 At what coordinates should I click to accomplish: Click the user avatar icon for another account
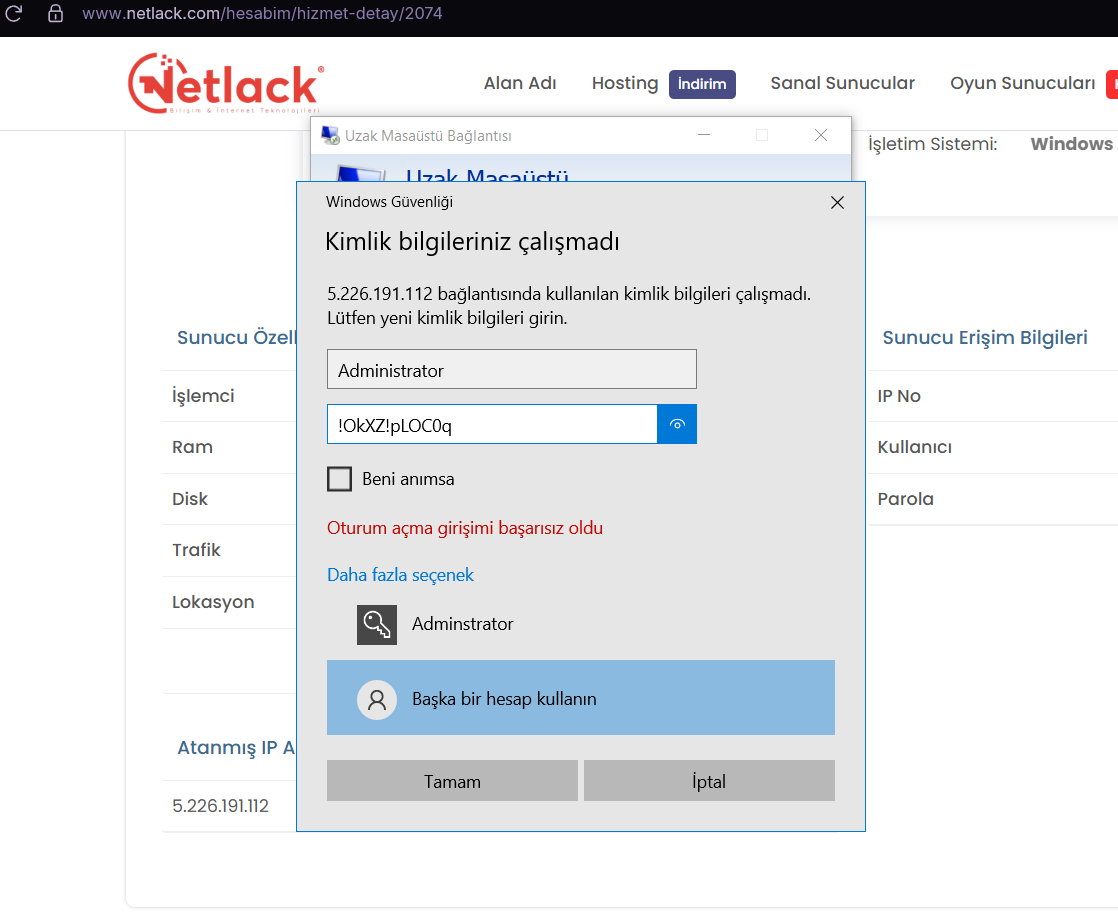(x=376, y=699)
